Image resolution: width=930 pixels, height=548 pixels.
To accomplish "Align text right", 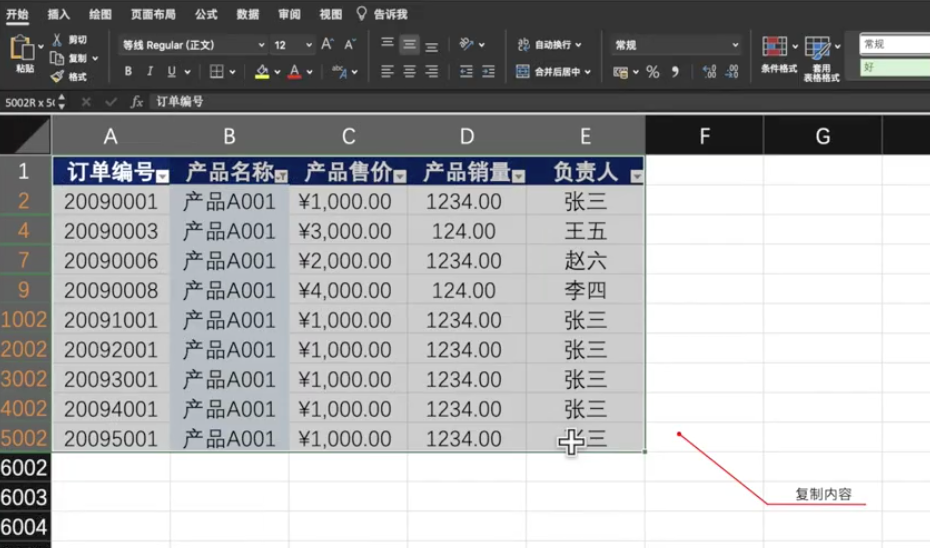I will pyautogui.click(x=432, y=72).
